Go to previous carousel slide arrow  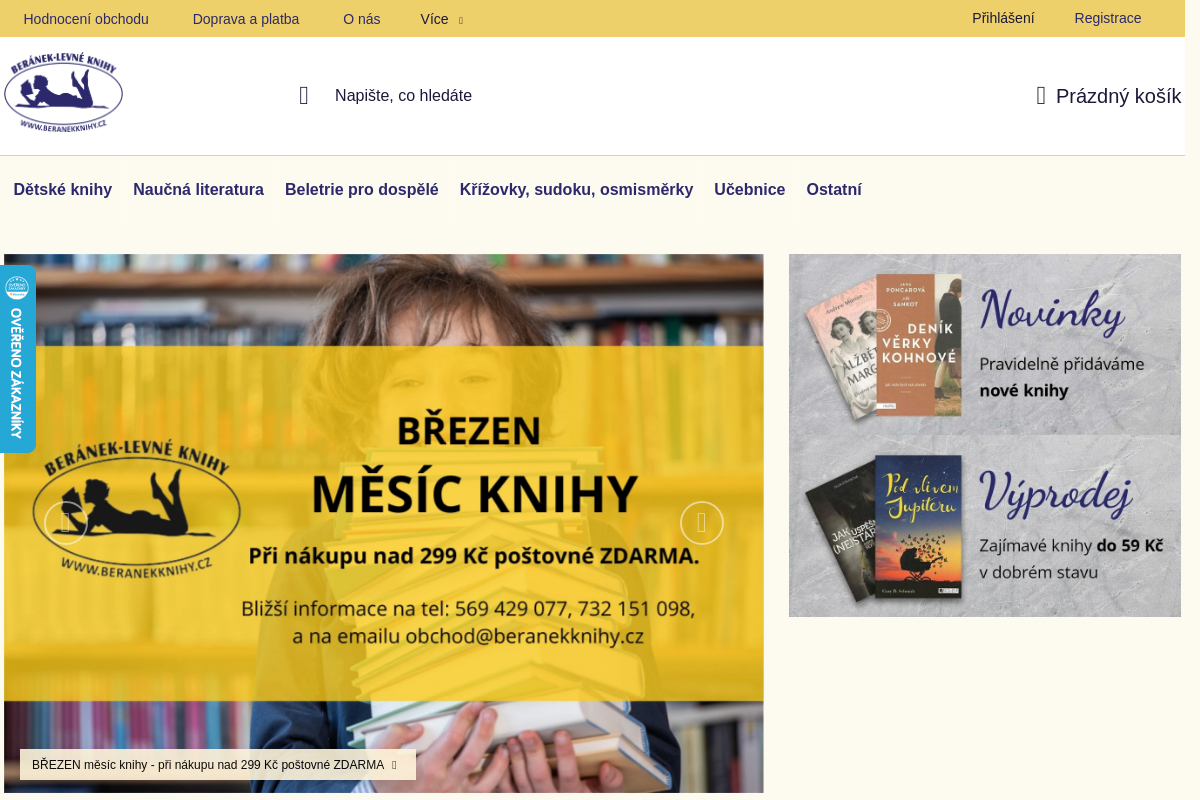pyautogui.click(x=66, y=523)
